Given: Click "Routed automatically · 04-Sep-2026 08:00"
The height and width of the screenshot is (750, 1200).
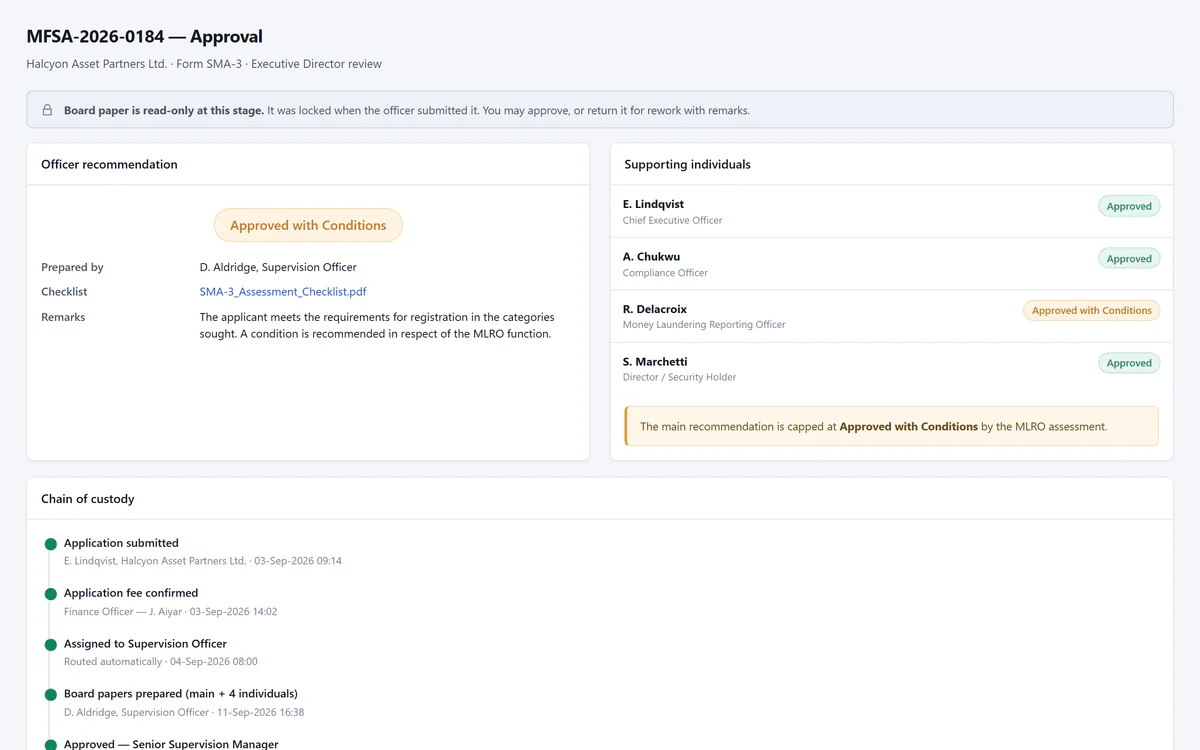Looking at the screenshot, I should [161, 662].
